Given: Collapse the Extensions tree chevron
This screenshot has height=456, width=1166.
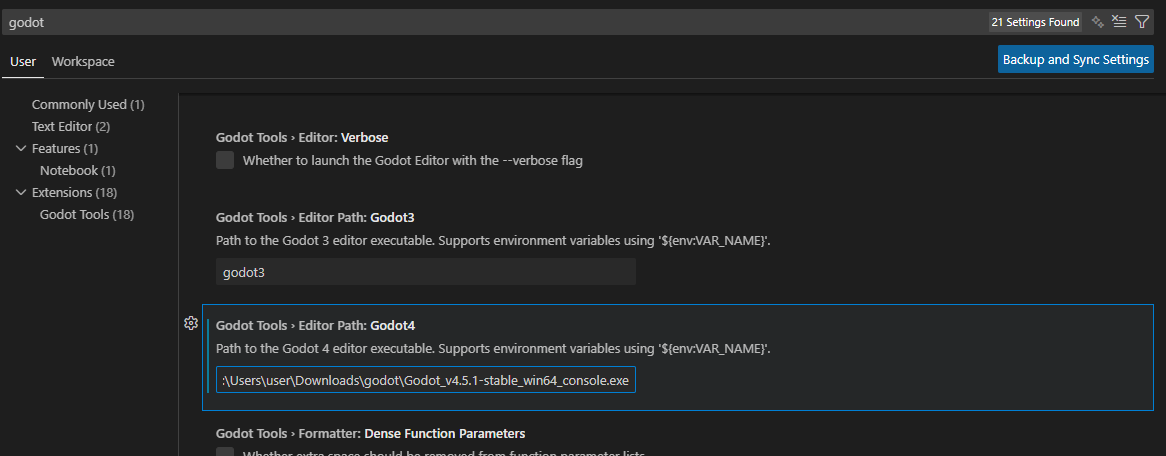Looking at the screenshot, I should tap(22, 193).
